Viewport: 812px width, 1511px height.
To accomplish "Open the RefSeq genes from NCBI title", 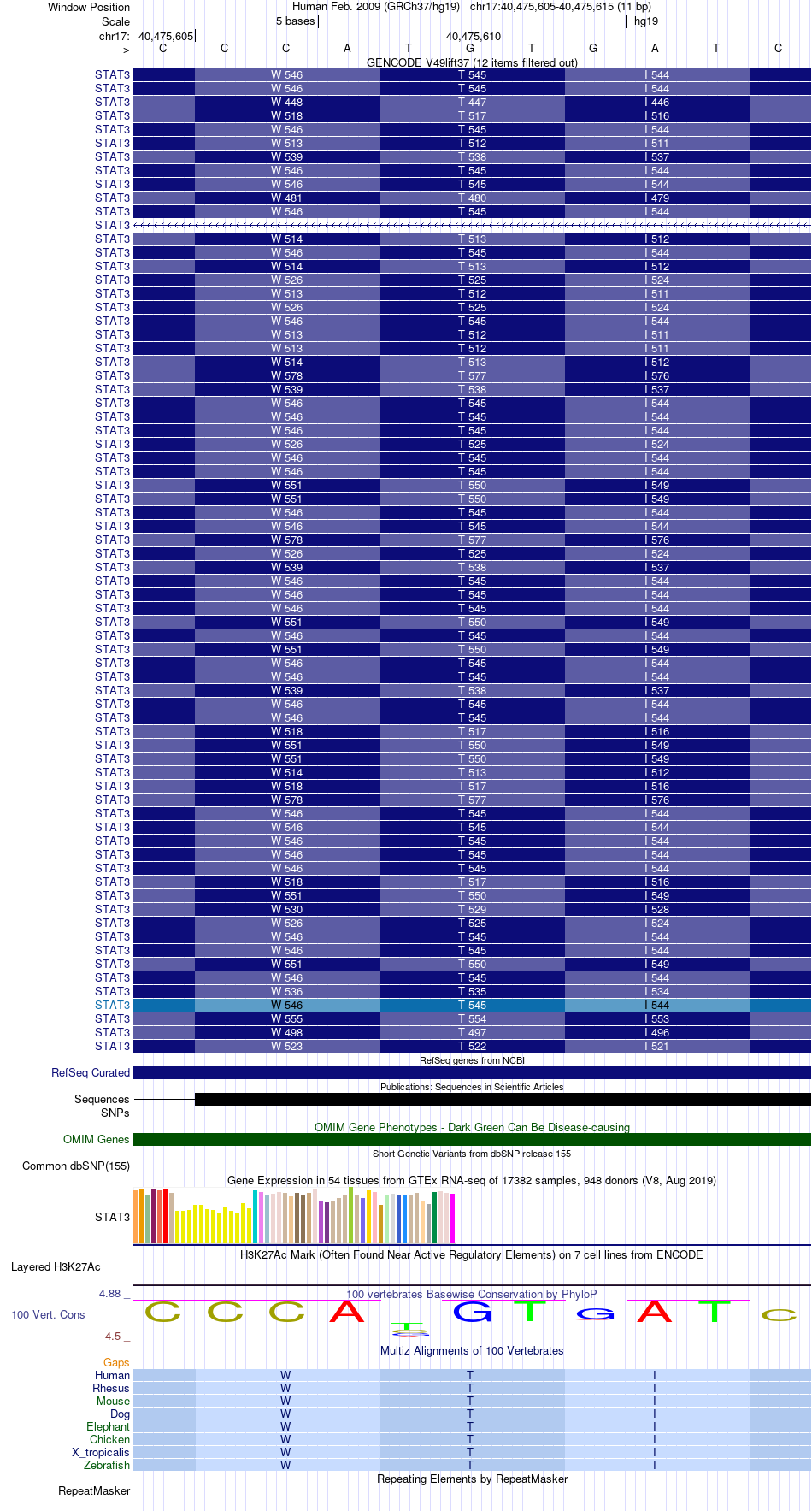I will point(472,1060).
